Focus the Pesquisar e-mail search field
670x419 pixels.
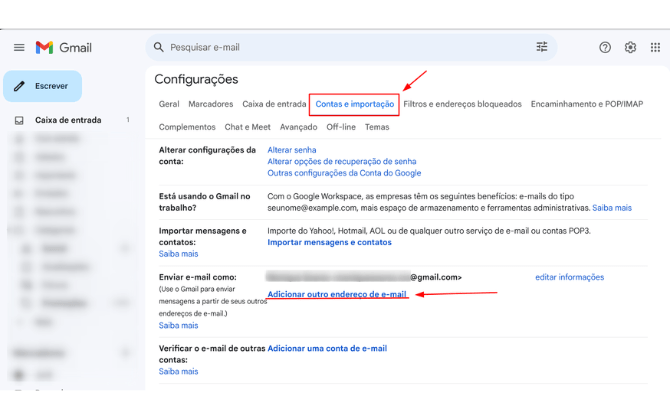[x=350, y=47]
